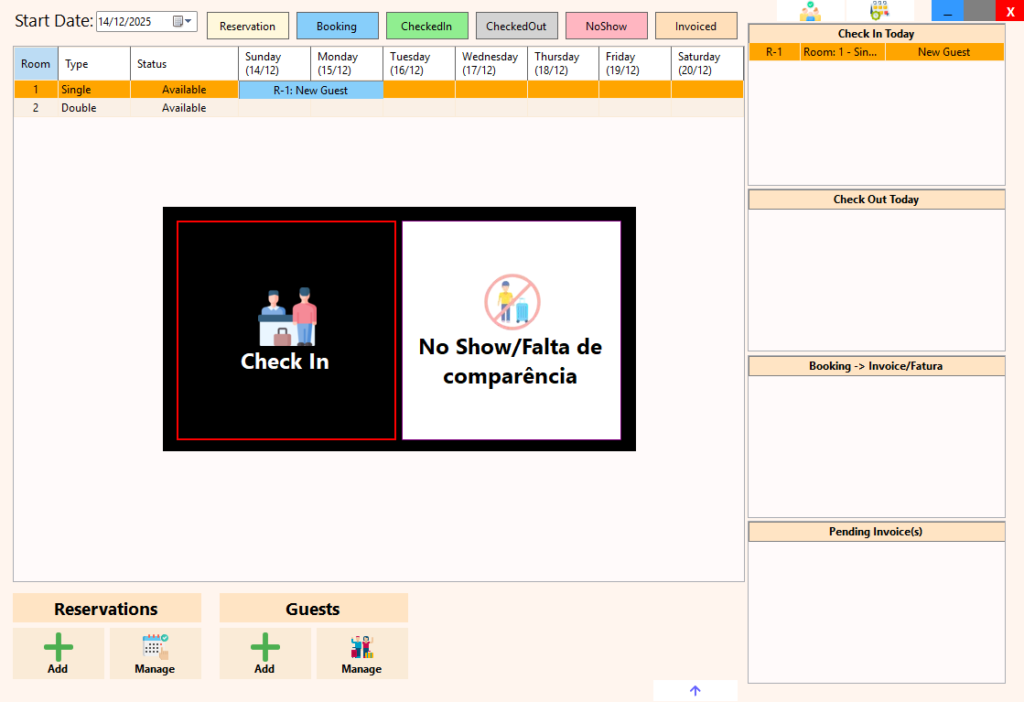1024x702 pixels.
Task: Open the Start Date calendar dropdown
Action: coord(182,22)
